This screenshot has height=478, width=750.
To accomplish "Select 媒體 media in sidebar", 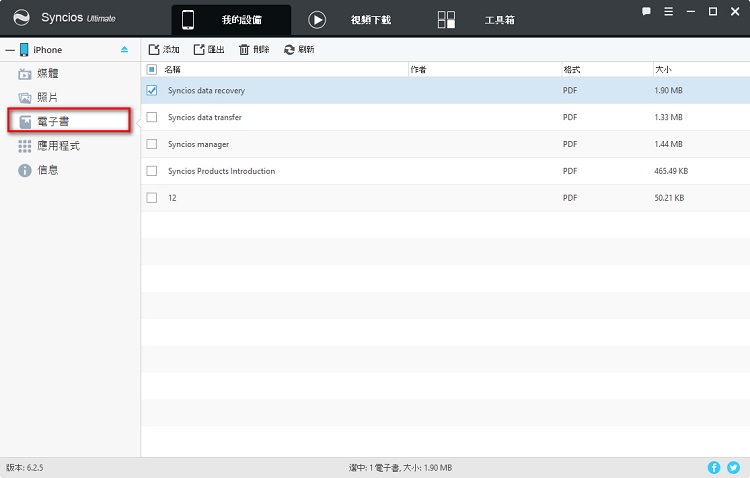I will coord(48,73).
